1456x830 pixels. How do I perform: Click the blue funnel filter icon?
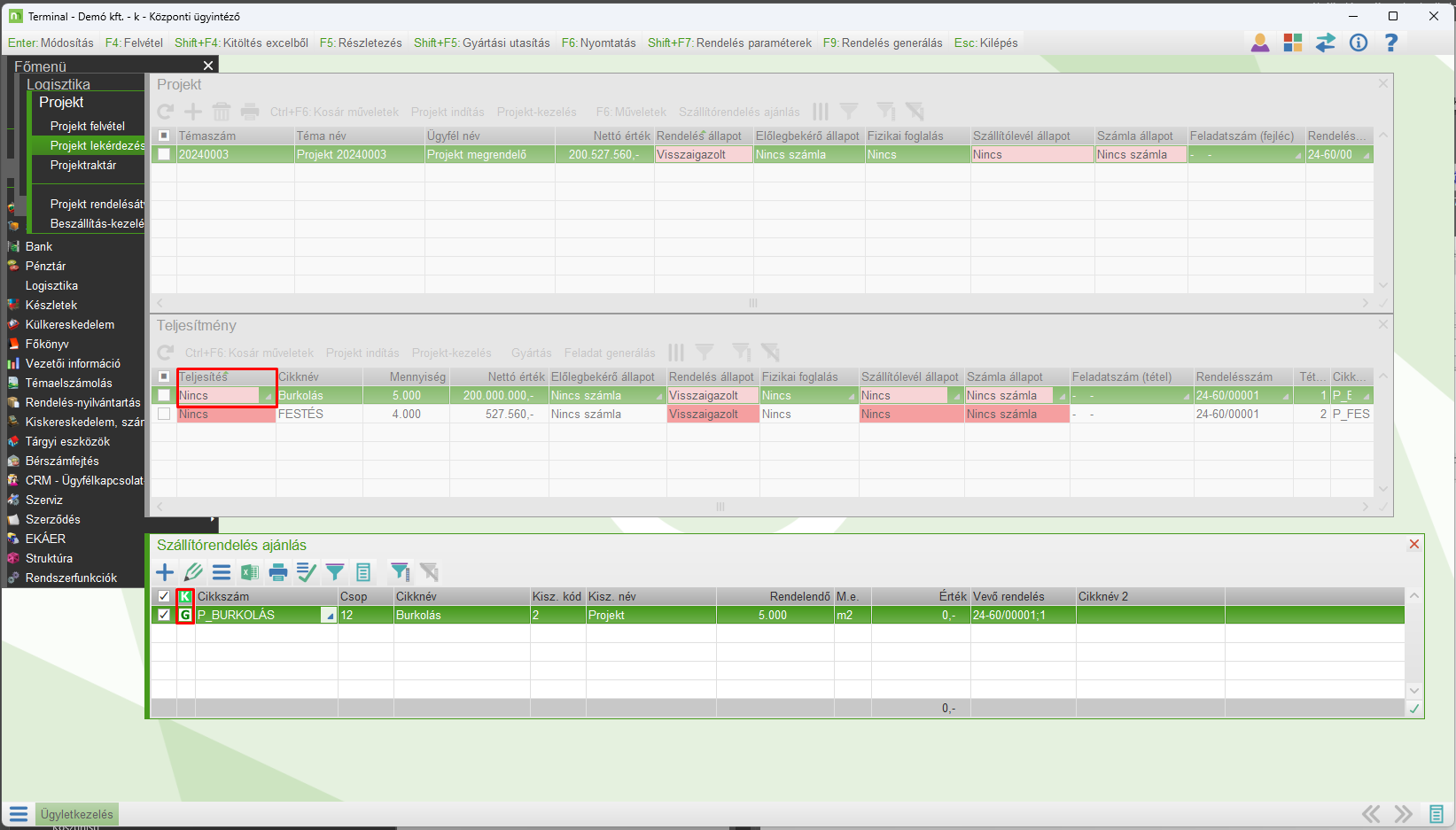[335, 572]
